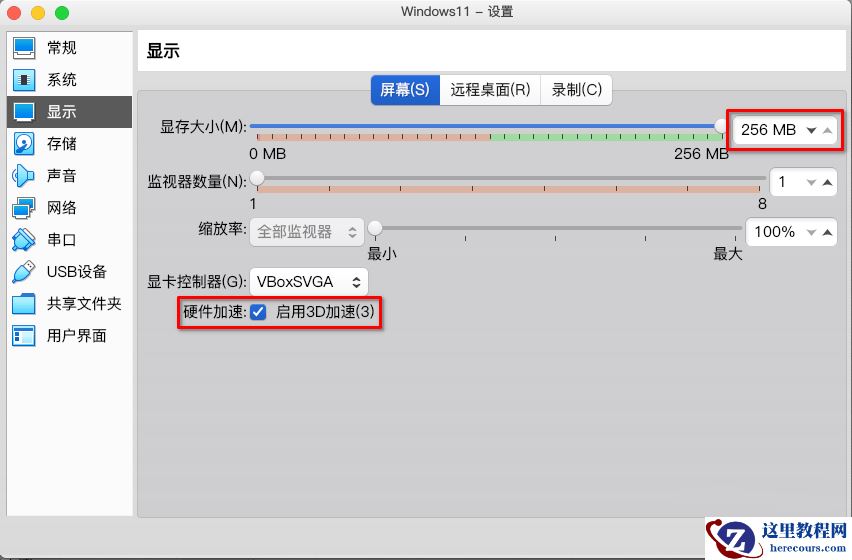The height and width of the screenshot is (560, 852).
Task: Click the 缩放率 slider handle
Action: tap(375, 228)
